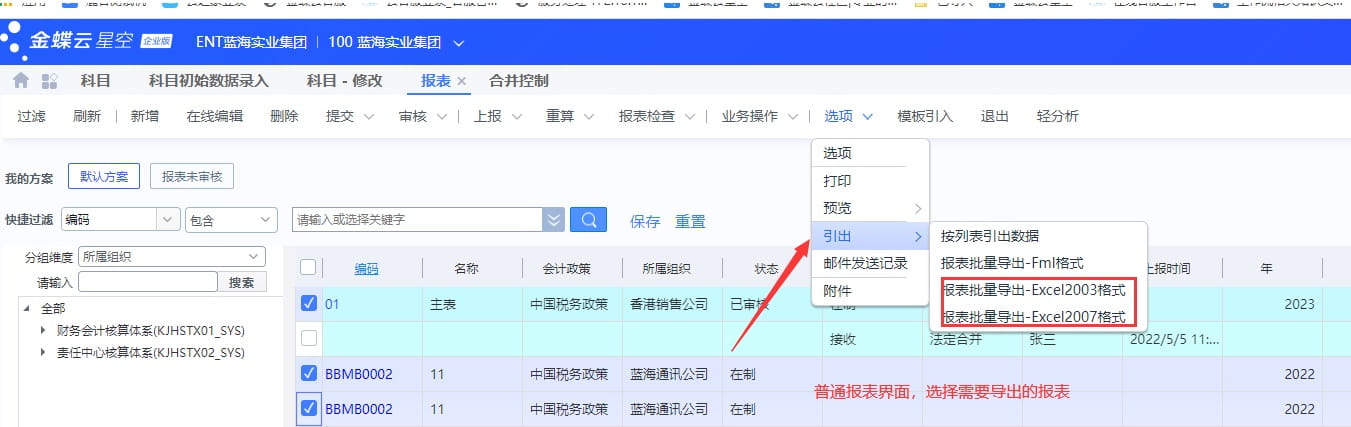Click the 香港销售公司 cell
Screen dimensions: 1351x427
click(x=670, y=304)
